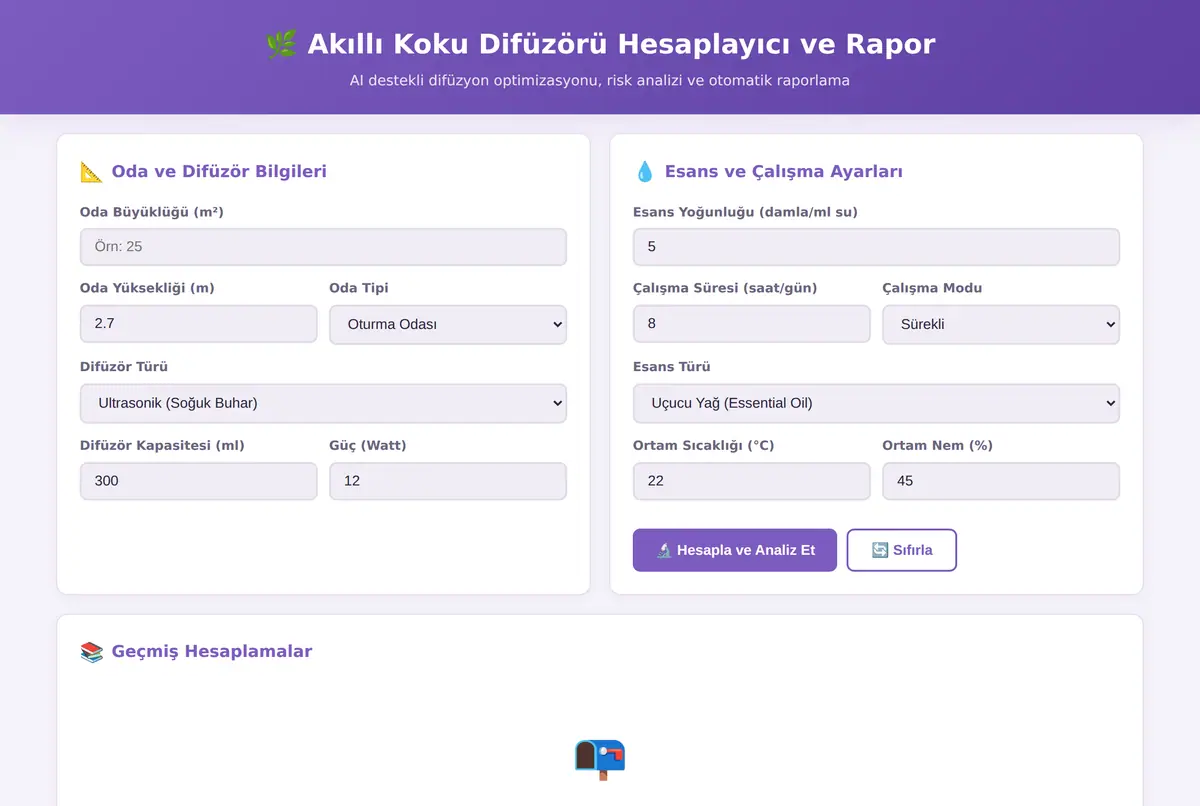
Task: Click the Oda Yüksekliği field showing 2.7
Action: (x=198, y=324)
